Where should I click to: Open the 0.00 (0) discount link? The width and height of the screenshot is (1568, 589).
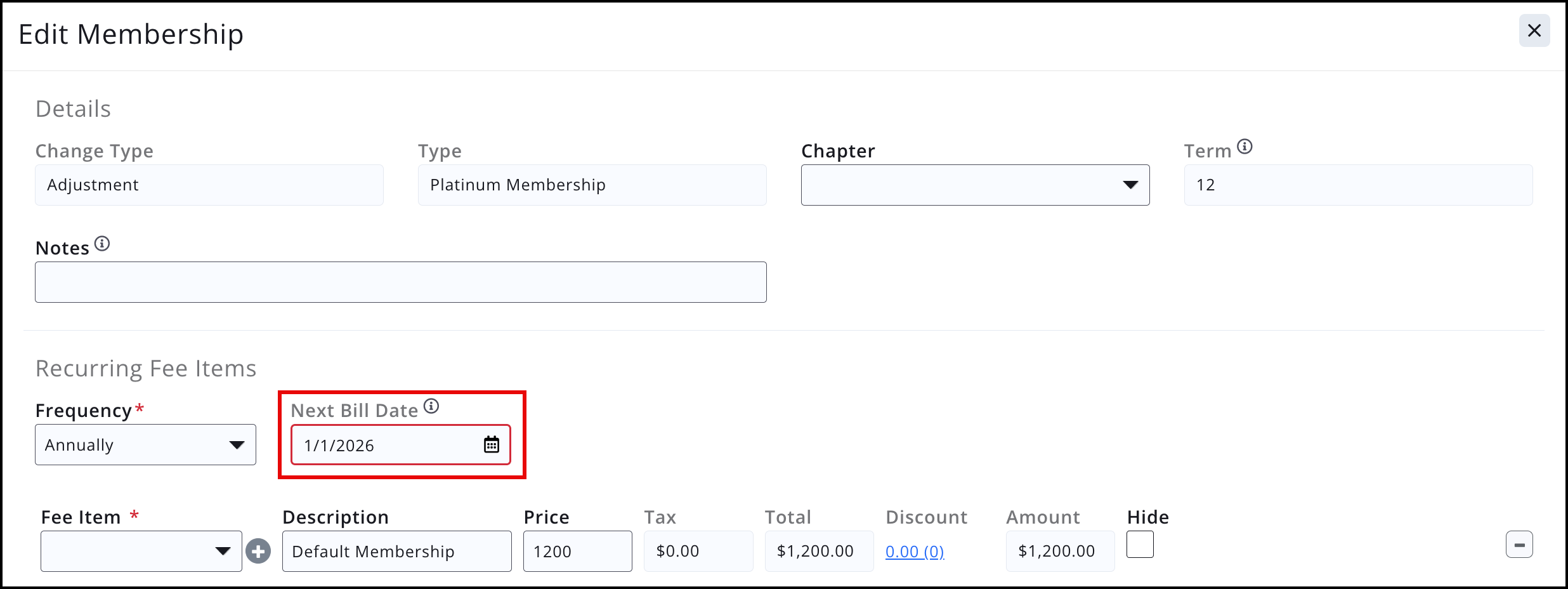(915, 552)
